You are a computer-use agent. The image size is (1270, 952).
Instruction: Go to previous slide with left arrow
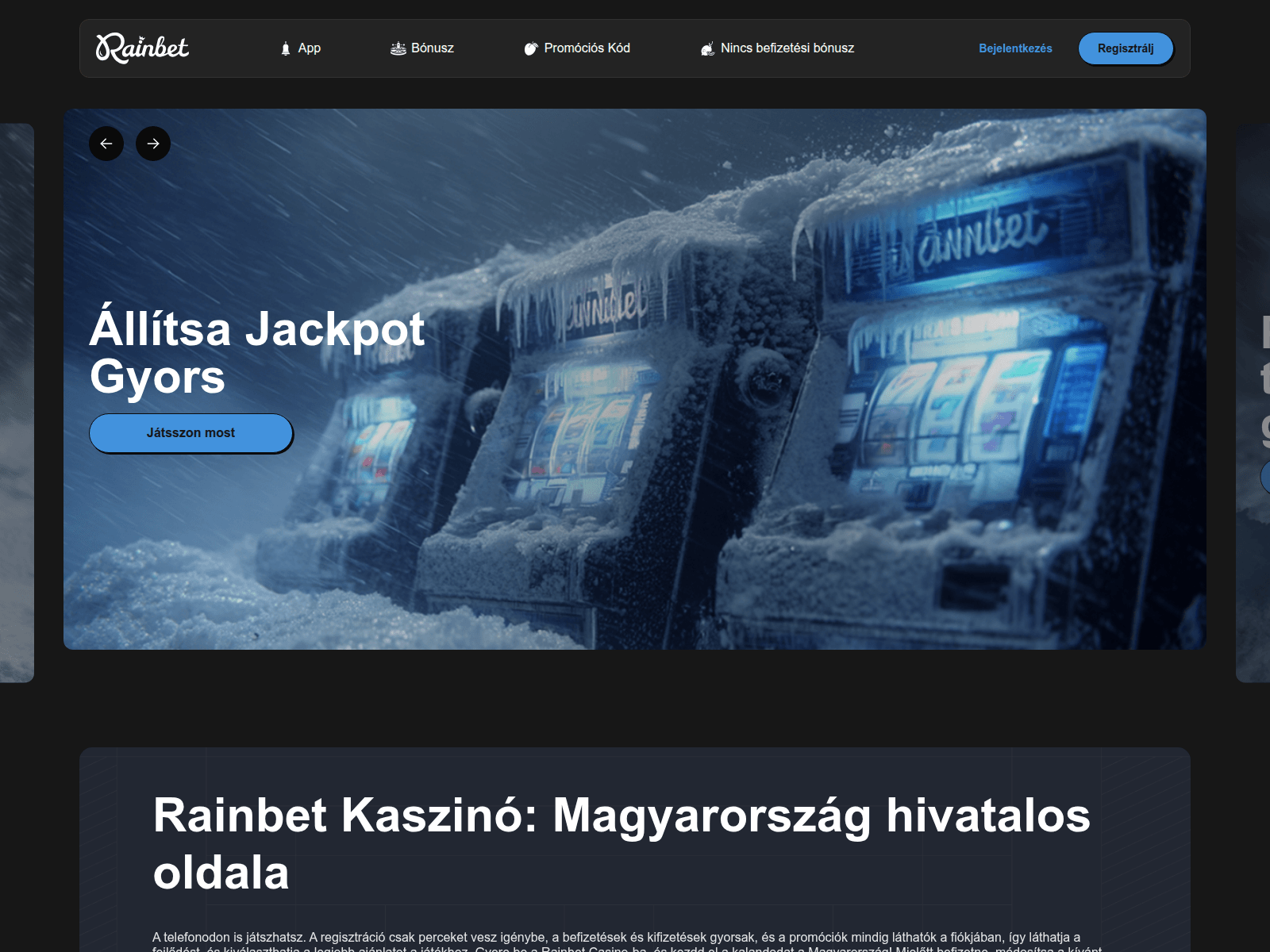pos(106,144)
